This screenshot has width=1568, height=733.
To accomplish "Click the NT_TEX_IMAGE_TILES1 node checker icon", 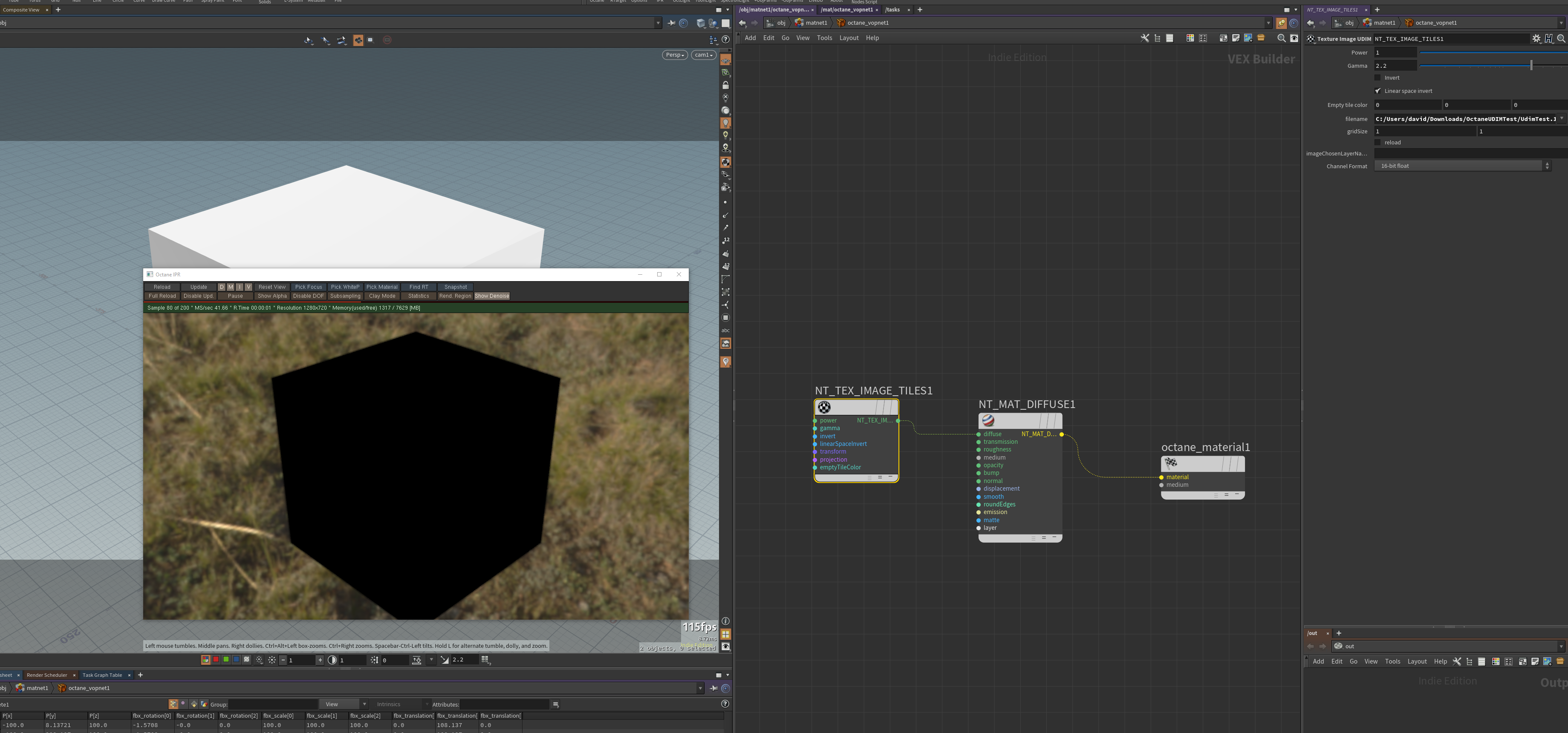I will (x=824, y=407).
